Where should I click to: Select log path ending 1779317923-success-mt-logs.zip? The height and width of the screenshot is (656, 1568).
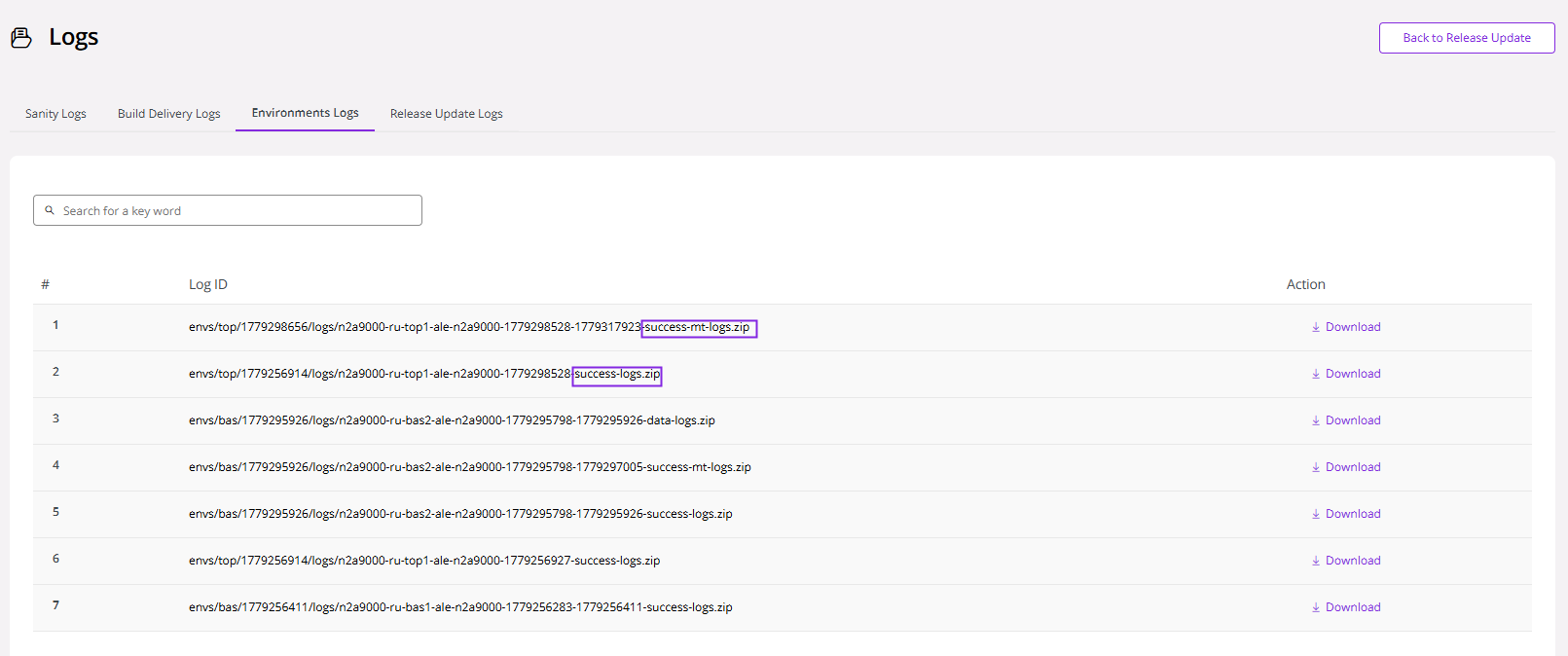coord(469,327)
